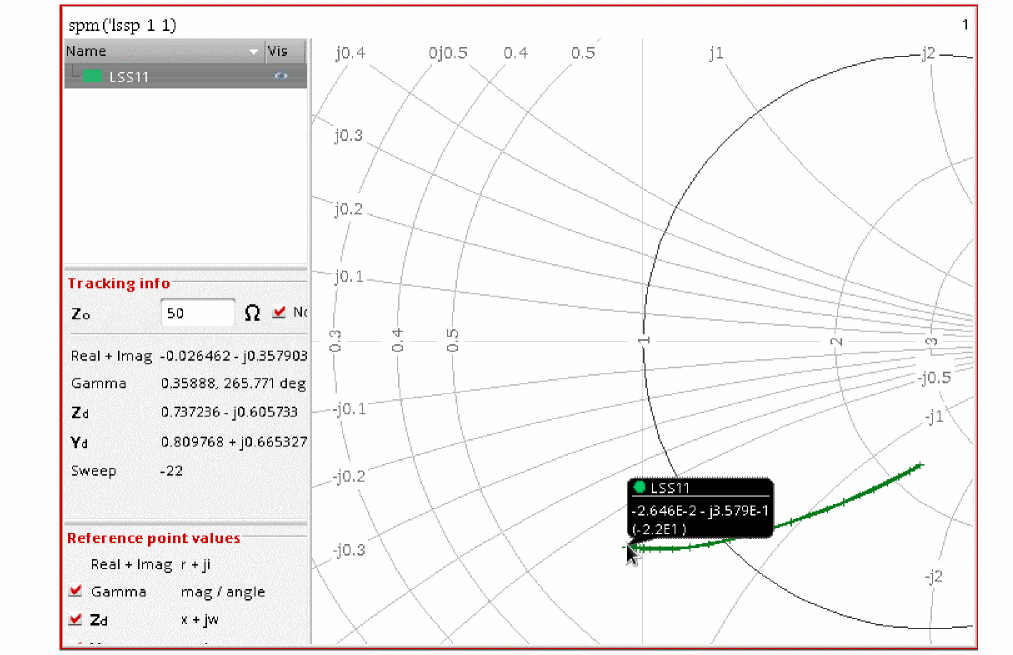Click the x + jw format text

[x=200, y=619]
